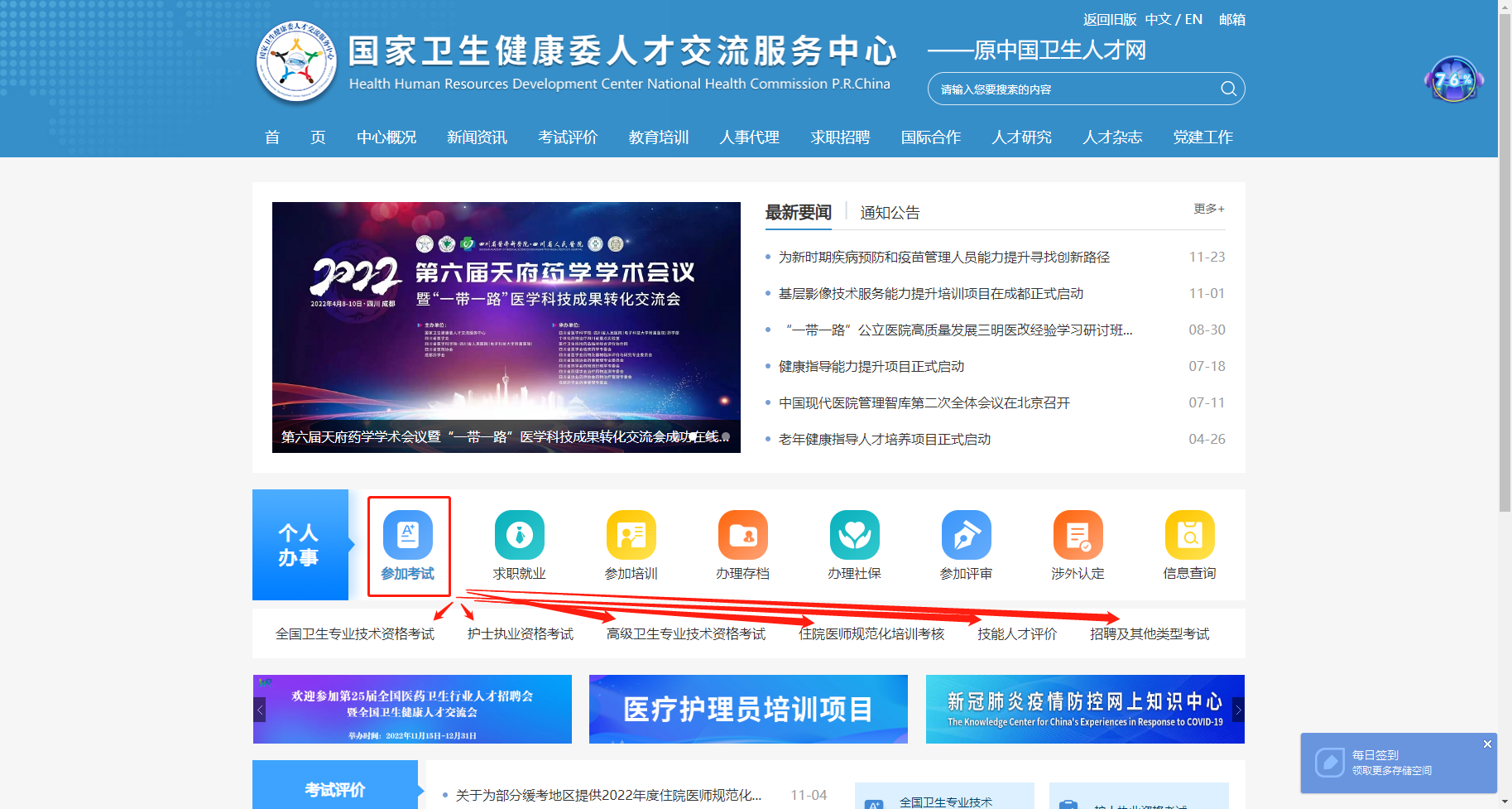Open 人事代理 menu item
This screenshot has width=1512, height=809.
coord(750,137)
